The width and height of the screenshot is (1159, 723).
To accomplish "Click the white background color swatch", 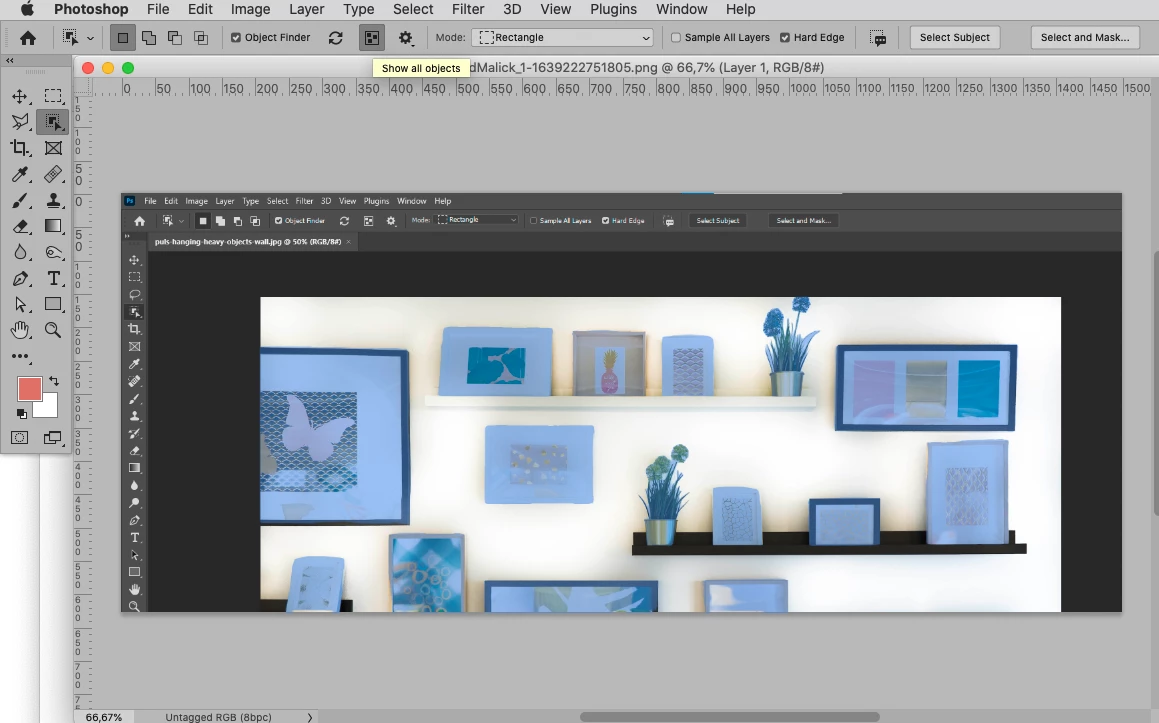I will pyautogui.click(x=49, y=408).
